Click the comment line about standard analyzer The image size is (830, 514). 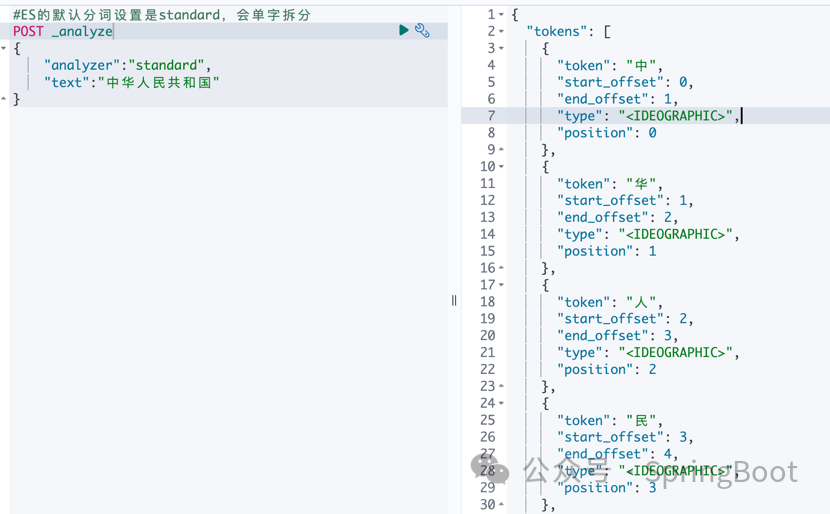pos(161,15)
